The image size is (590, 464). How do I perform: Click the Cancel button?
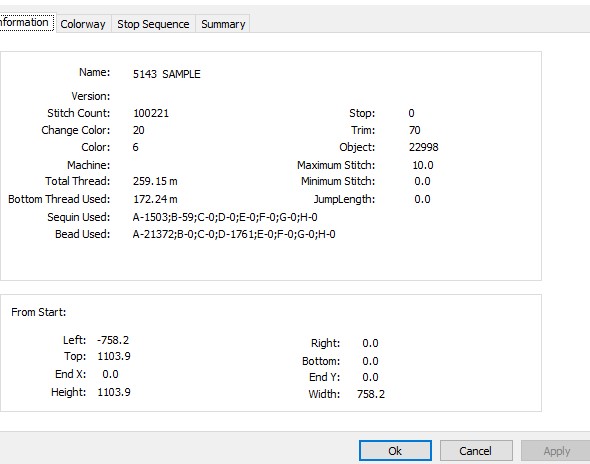[476, 450]
